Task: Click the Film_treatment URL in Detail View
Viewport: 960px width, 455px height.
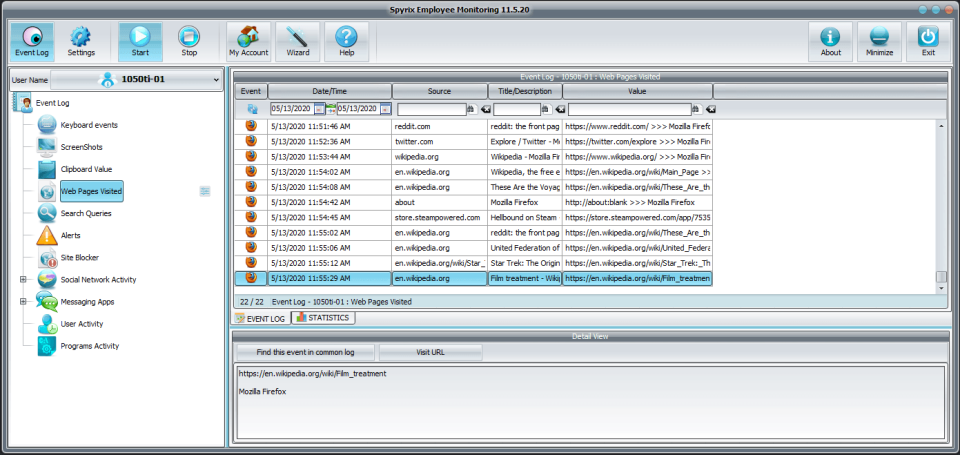Action: click(312, 374)
